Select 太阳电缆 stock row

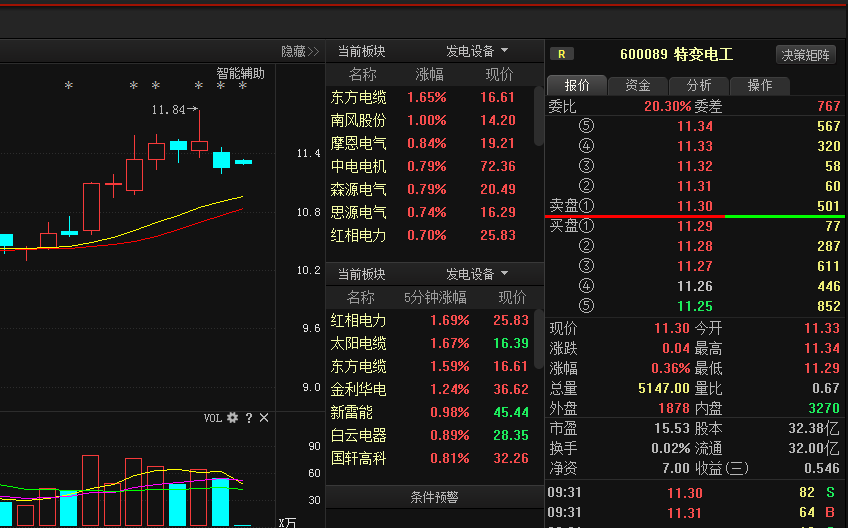pos(429,343)
